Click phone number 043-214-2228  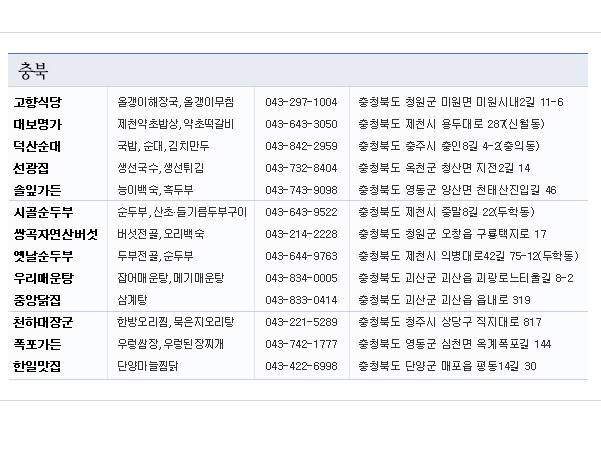(301, 234)
